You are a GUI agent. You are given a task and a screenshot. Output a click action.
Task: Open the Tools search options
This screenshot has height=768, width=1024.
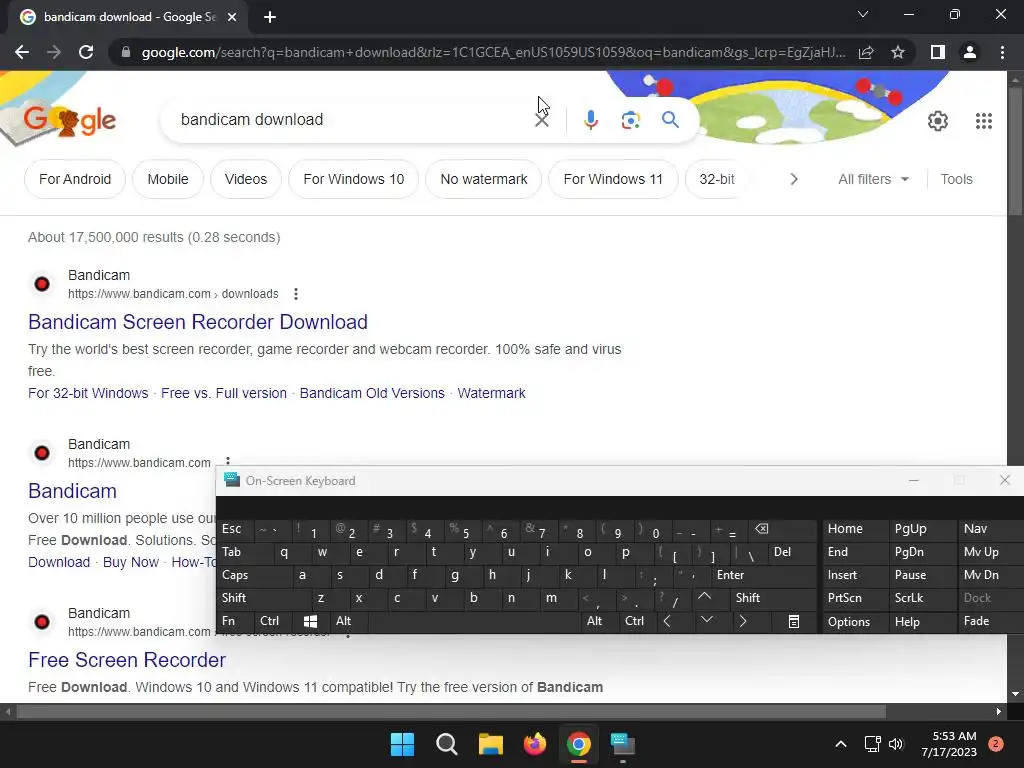point(956,179)
